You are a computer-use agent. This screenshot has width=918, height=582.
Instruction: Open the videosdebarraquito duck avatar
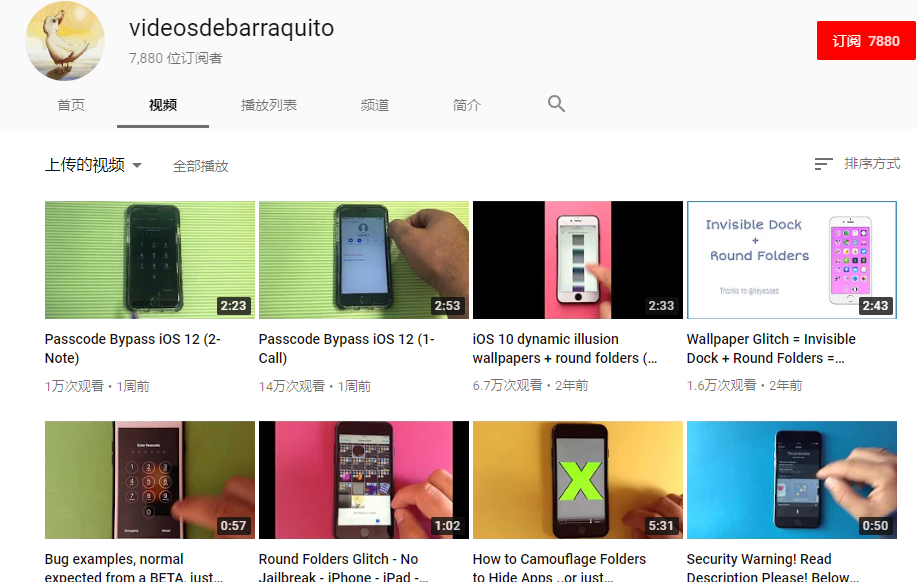[65, 41]
